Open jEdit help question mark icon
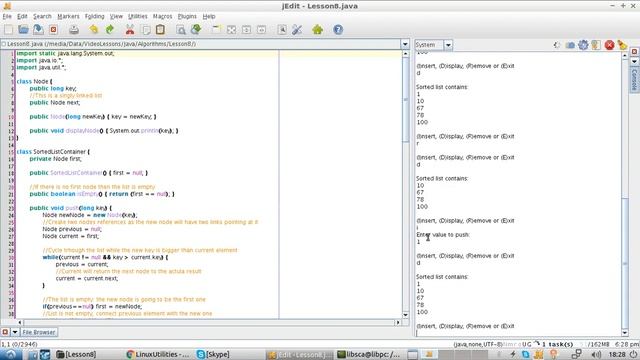The image size is (640, 360). pyautogui.click(x=338, y=29)
